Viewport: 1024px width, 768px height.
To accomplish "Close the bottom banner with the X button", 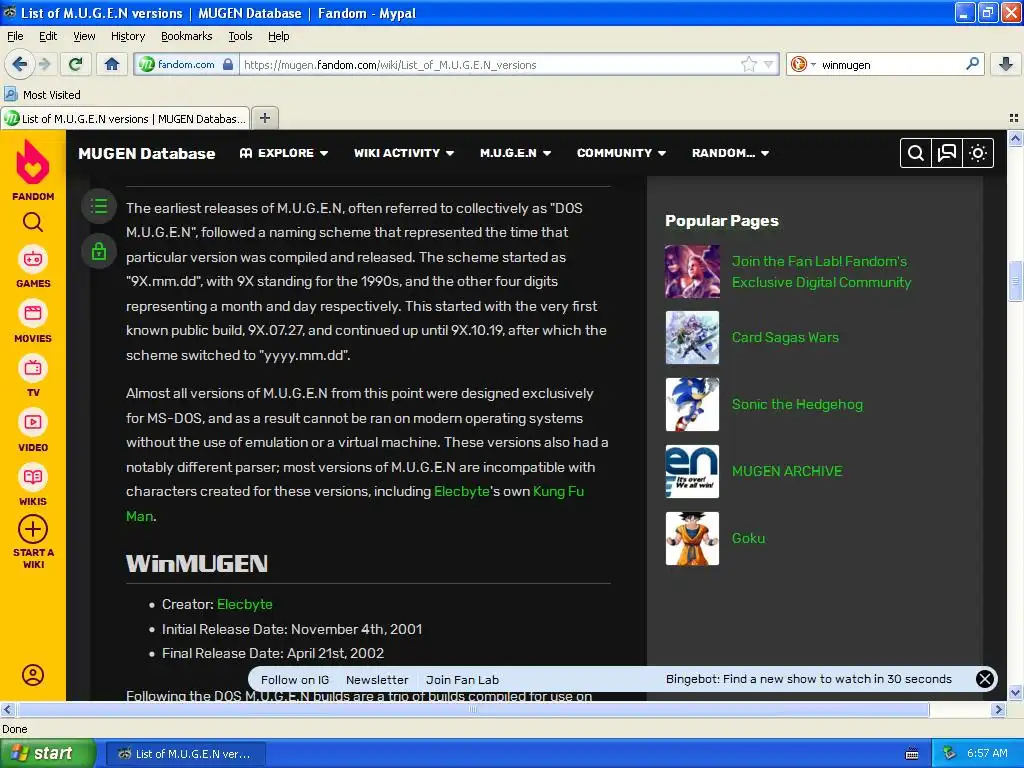I will click(x=985, y=679).
